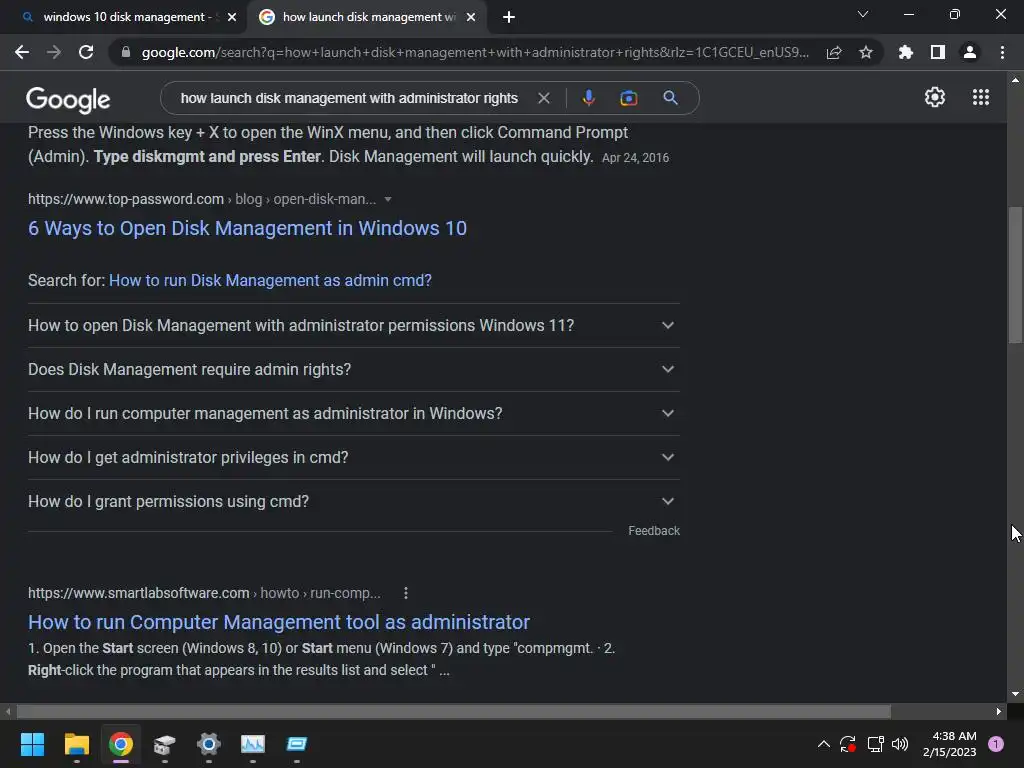Close the windows 10 disk management tab
Viewport: 1024px width, 768px height.
(x=232, y=17)
